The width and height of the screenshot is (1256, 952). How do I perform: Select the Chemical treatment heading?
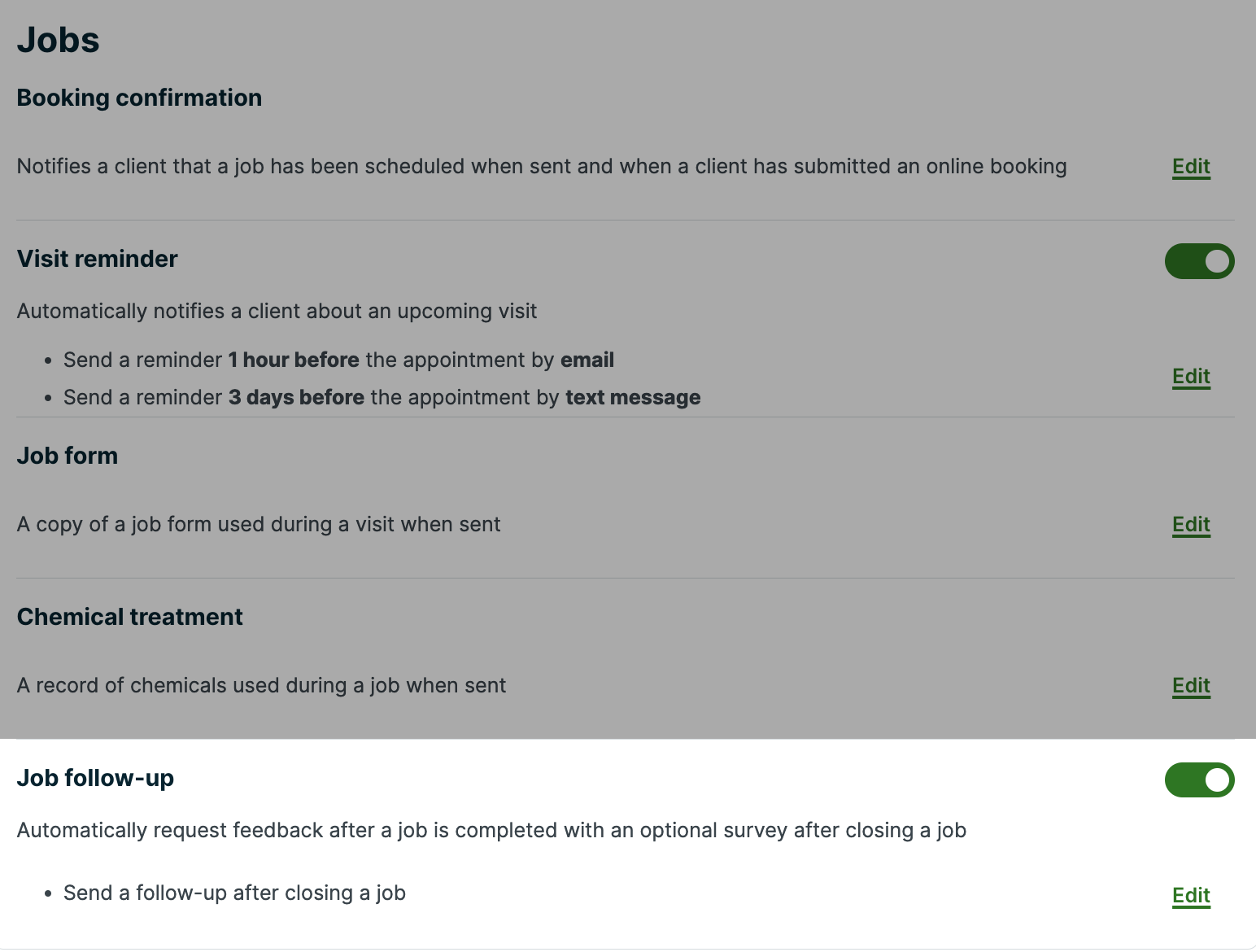pos(129,617)
